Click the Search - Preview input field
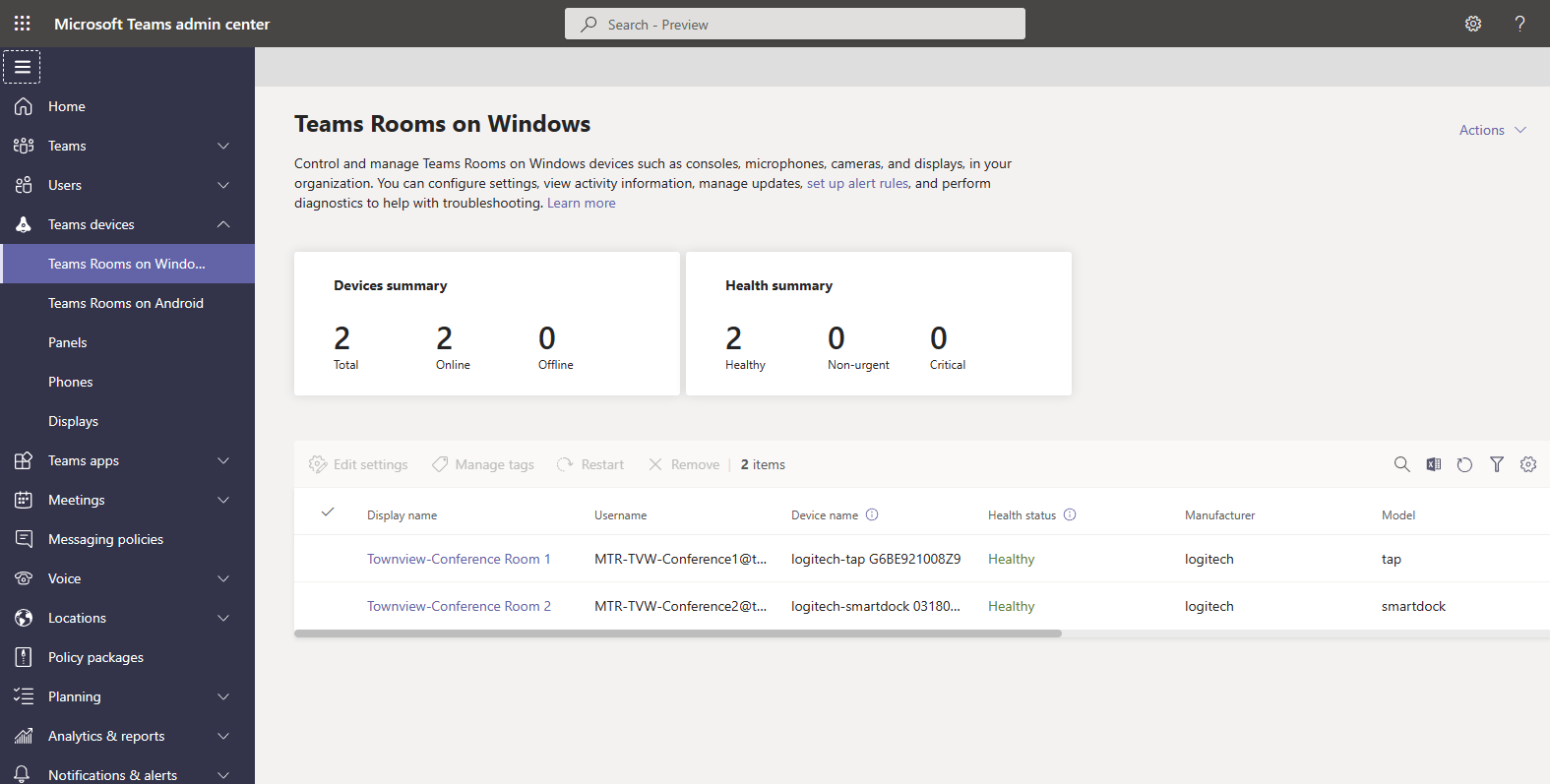The image size is (1550, 784). point(795,25)
